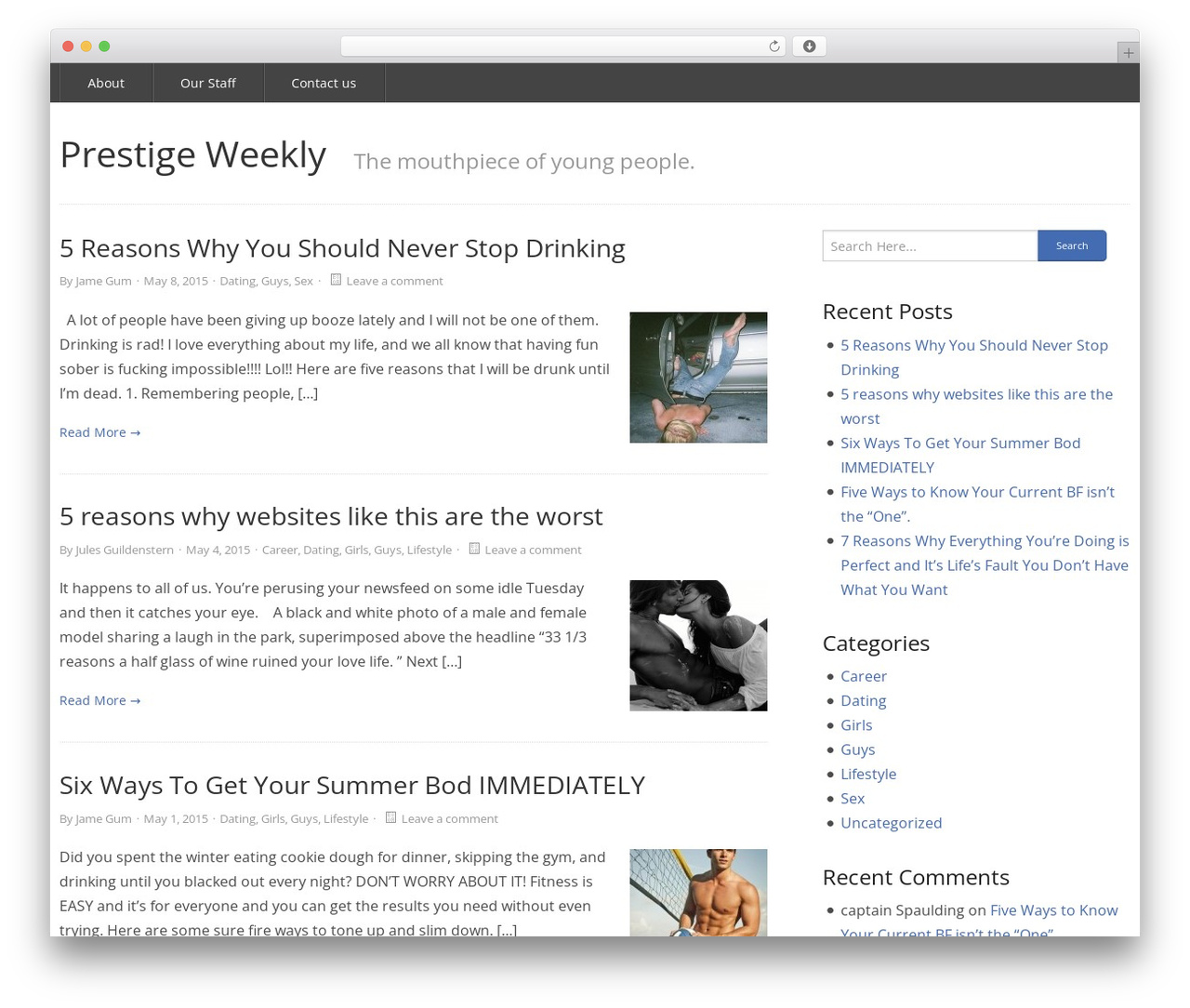1190x1008 pixels.
Task: Click the Girls tag under the Summer Bod post
Action: click(272, 818)
